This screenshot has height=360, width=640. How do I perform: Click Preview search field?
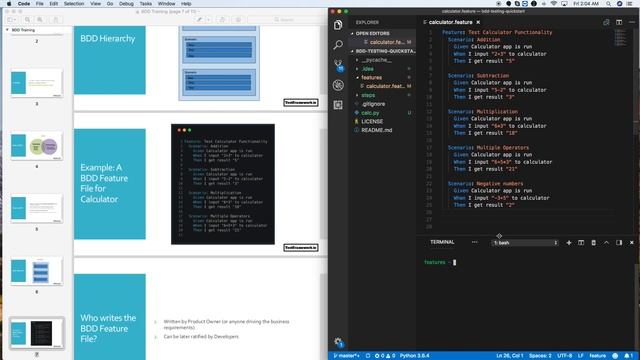(x=284, y=20)
